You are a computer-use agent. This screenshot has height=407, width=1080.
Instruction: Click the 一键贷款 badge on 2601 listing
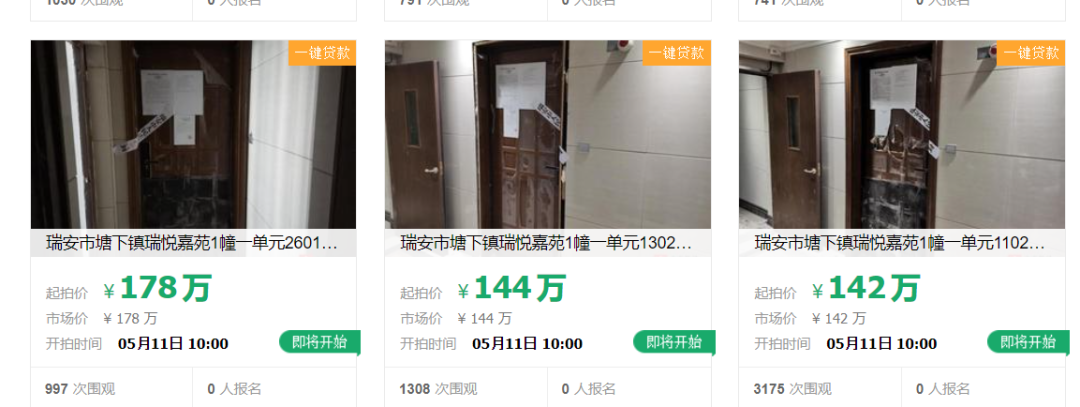(322, 53)
